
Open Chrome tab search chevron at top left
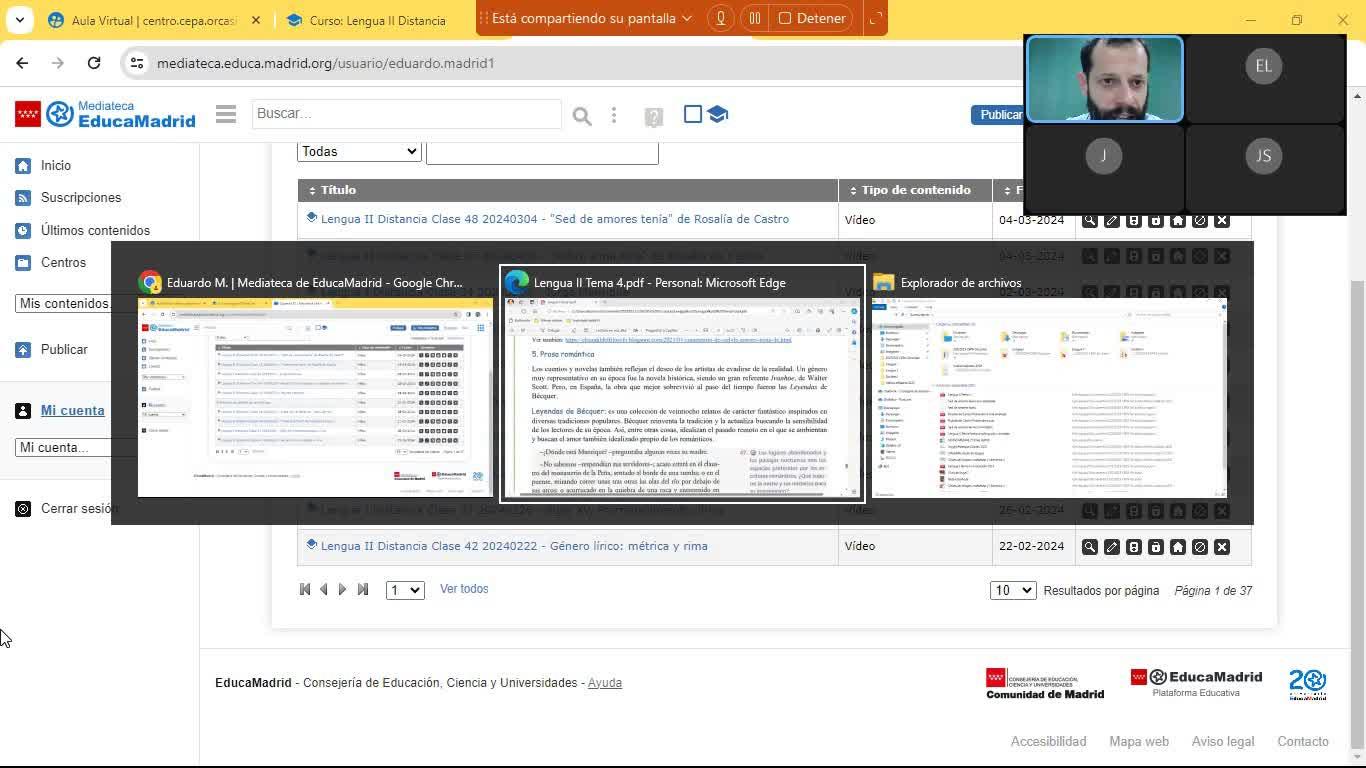click(19, 19)
